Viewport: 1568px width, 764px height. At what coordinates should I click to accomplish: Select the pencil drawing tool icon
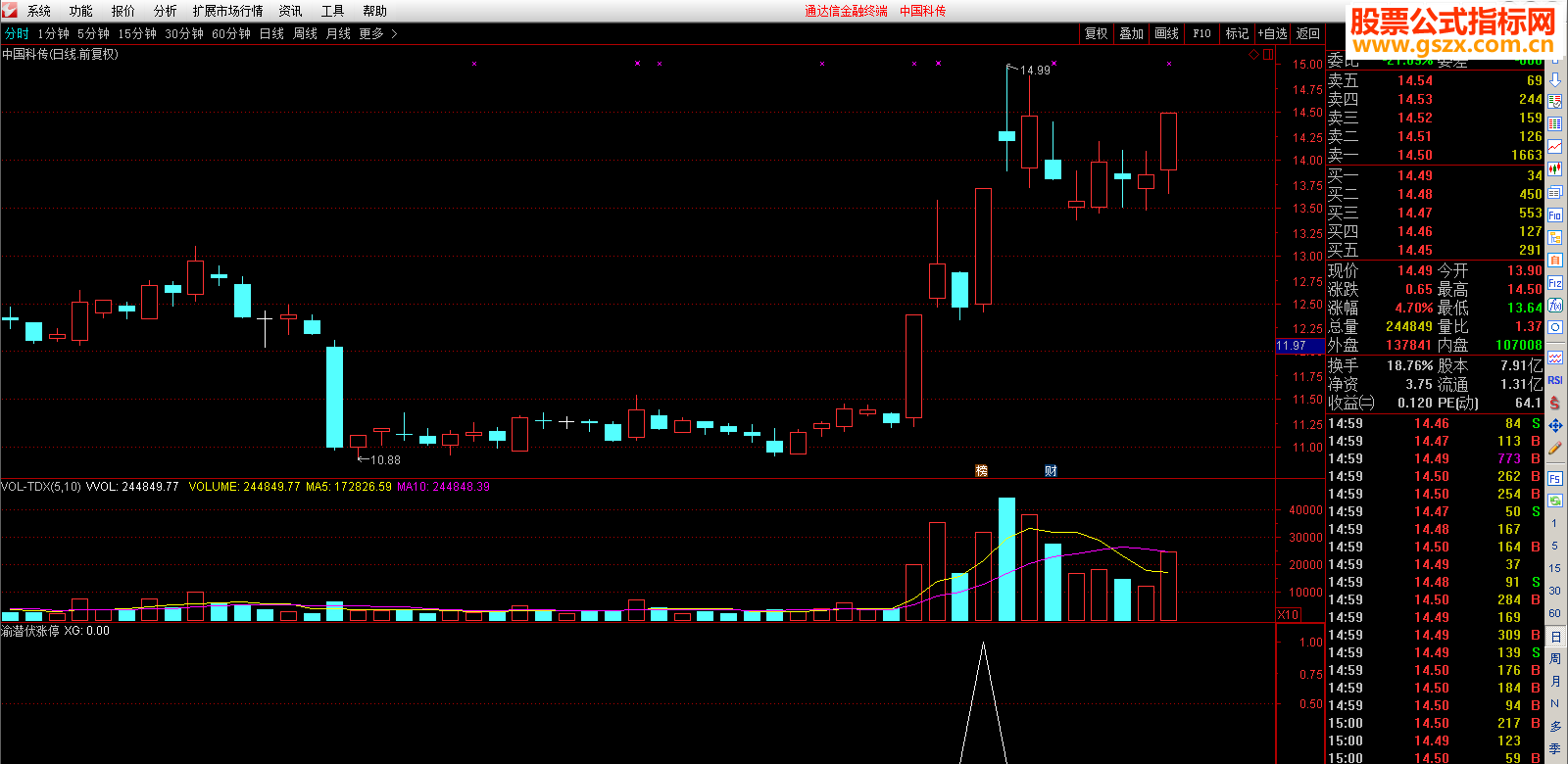pos(1555,448)
